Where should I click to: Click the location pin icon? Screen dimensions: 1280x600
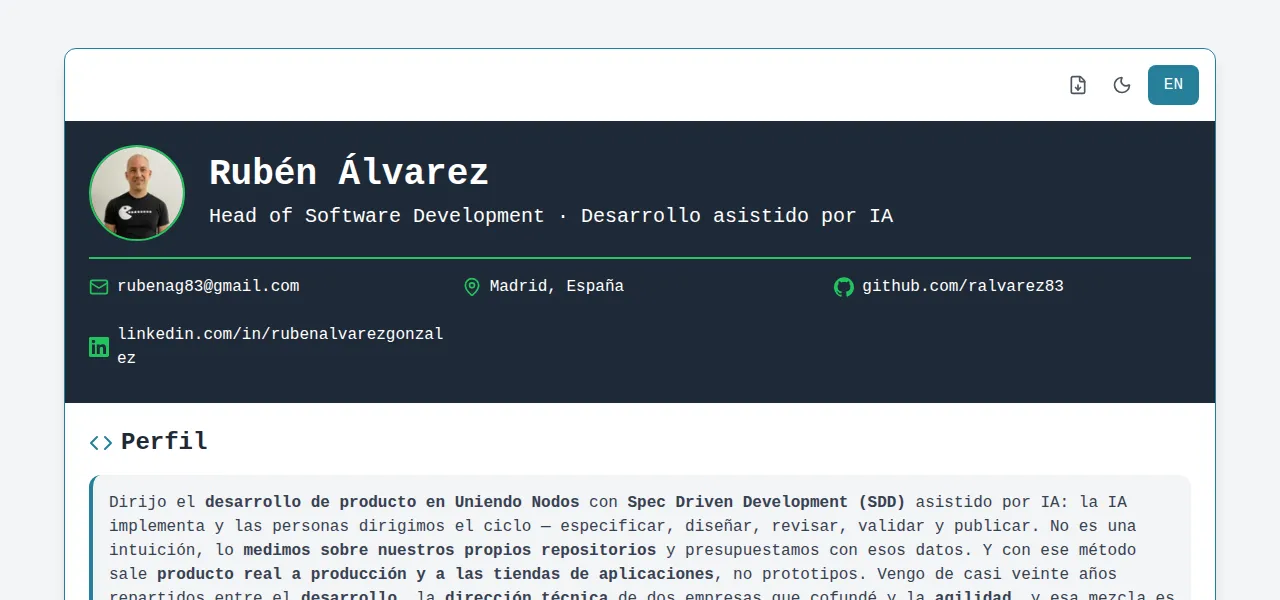point(472,287)
